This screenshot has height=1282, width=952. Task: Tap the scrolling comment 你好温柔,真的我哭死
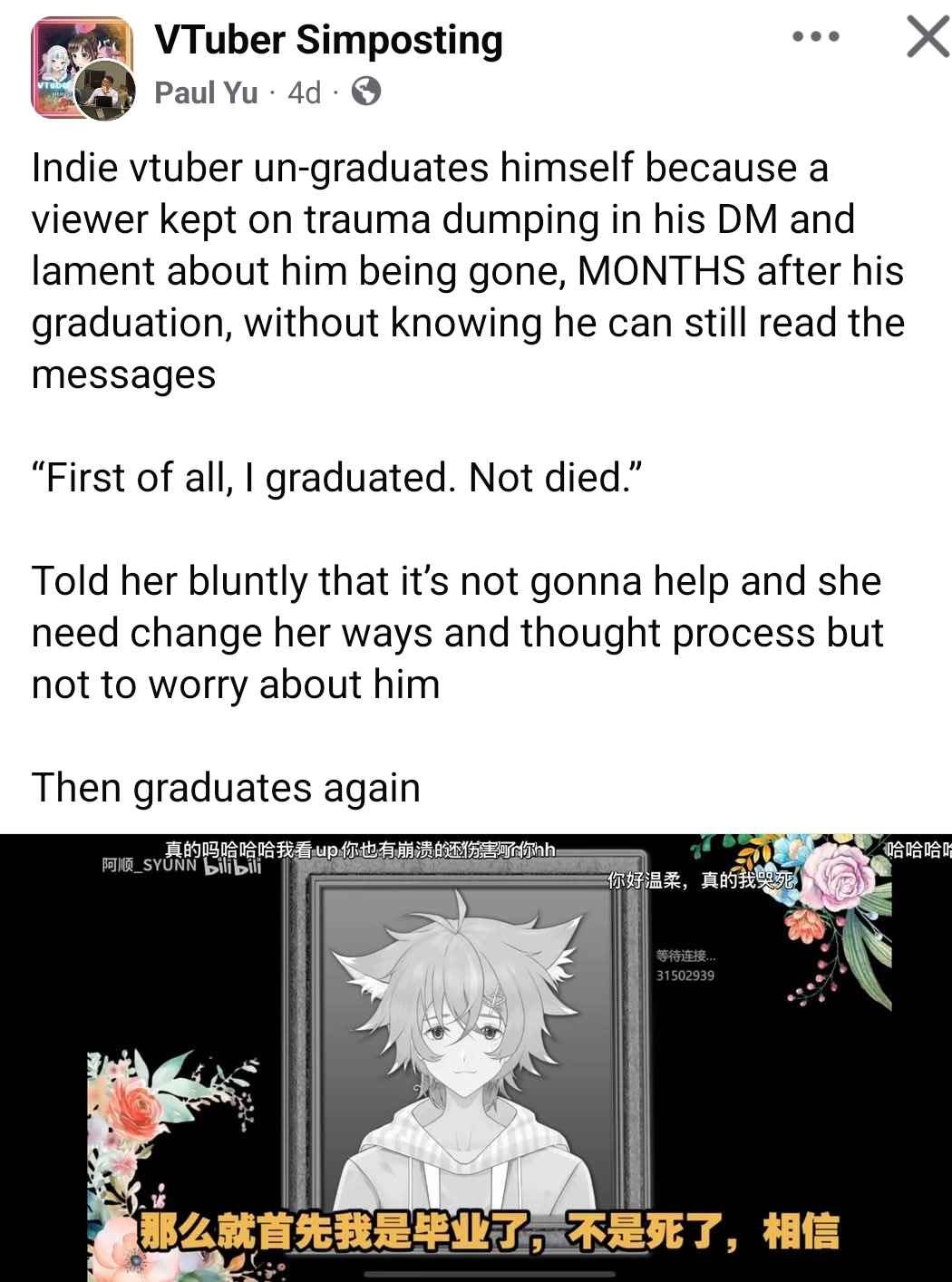pos(701,879)
